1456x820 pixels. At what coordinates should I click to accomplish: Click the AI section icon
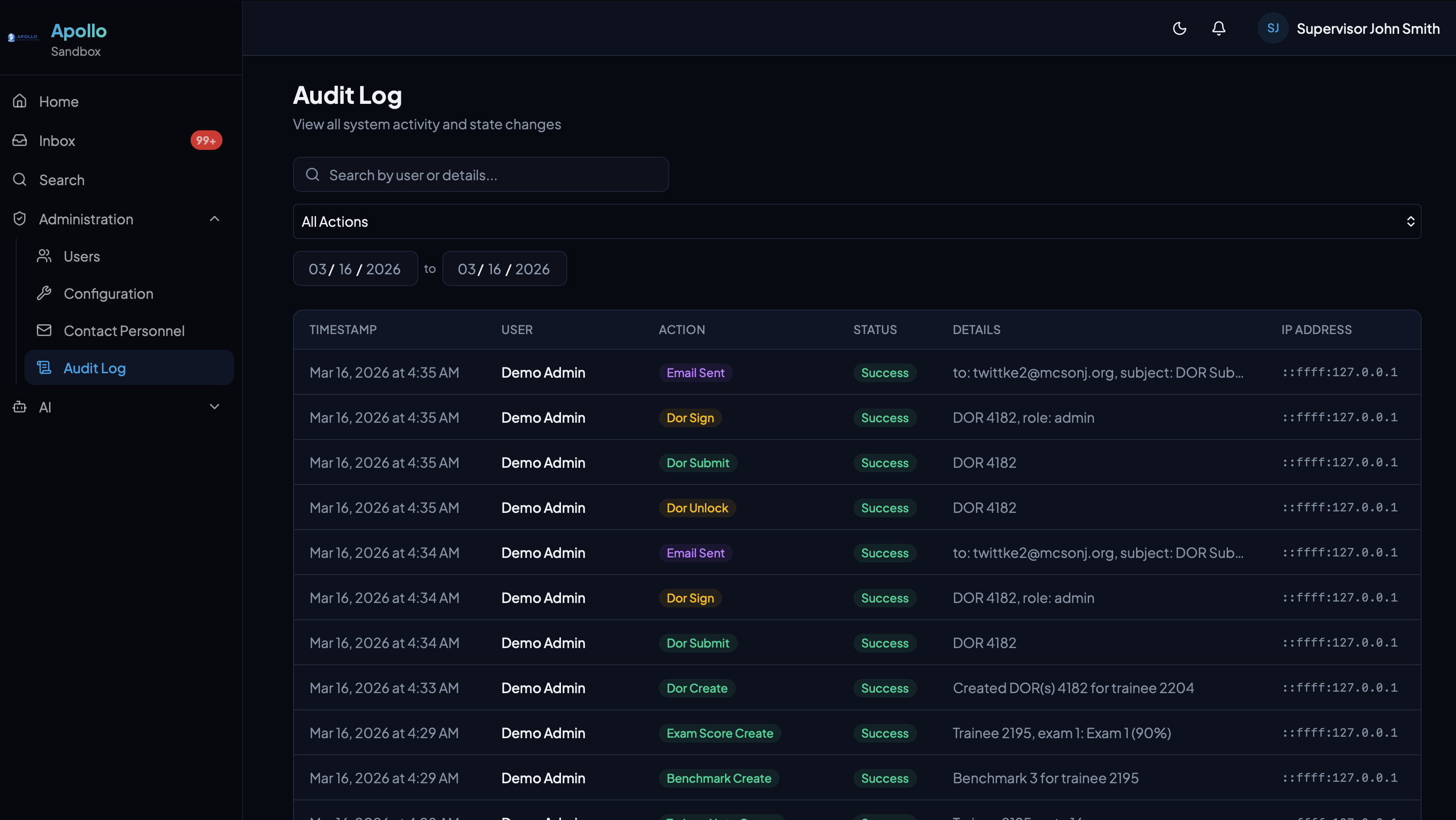pyautogui.click(x=19, y=407)
